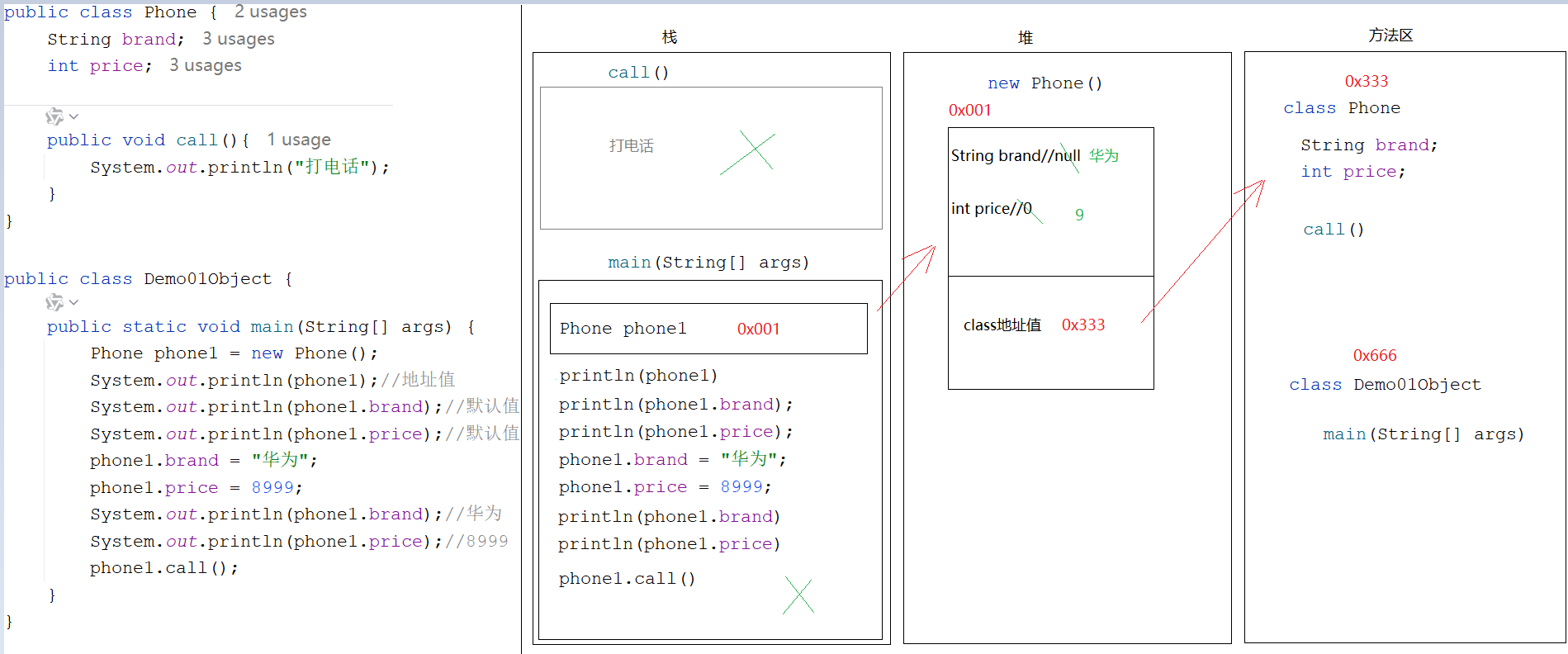Click the green cross in the call() stack frame
This screenshot has width=1568, height=654.
click(748, 153)
